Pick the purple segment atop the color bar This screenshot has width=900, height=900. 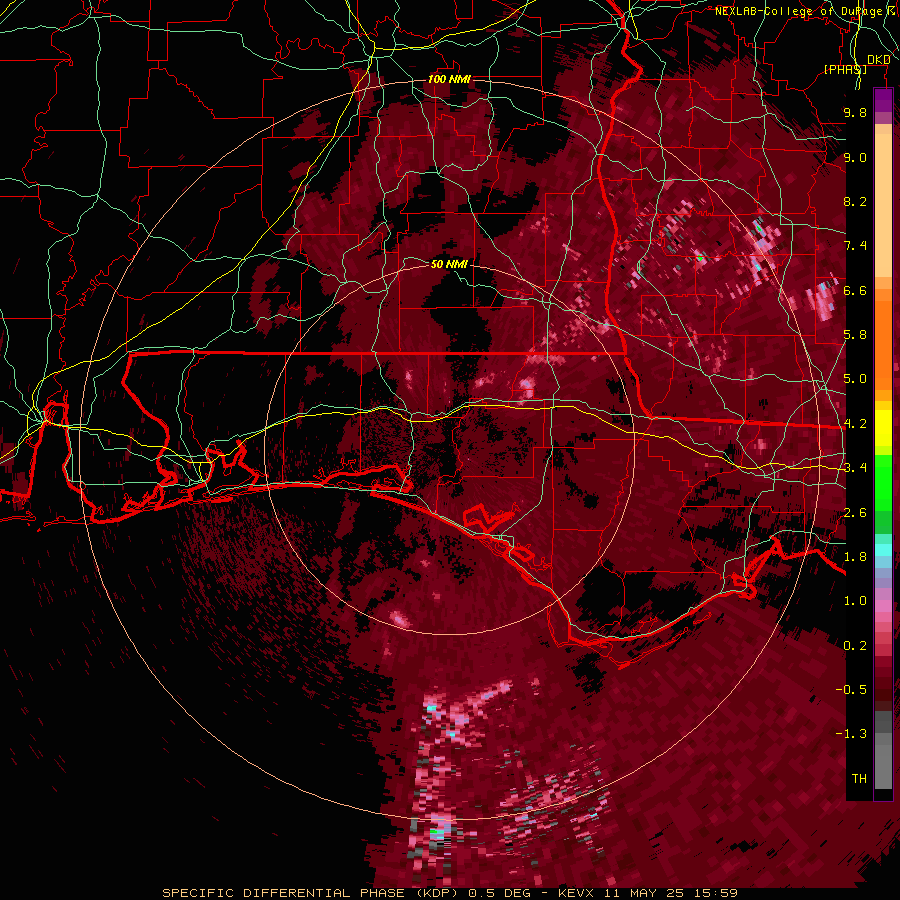click(x=883, y=100)
